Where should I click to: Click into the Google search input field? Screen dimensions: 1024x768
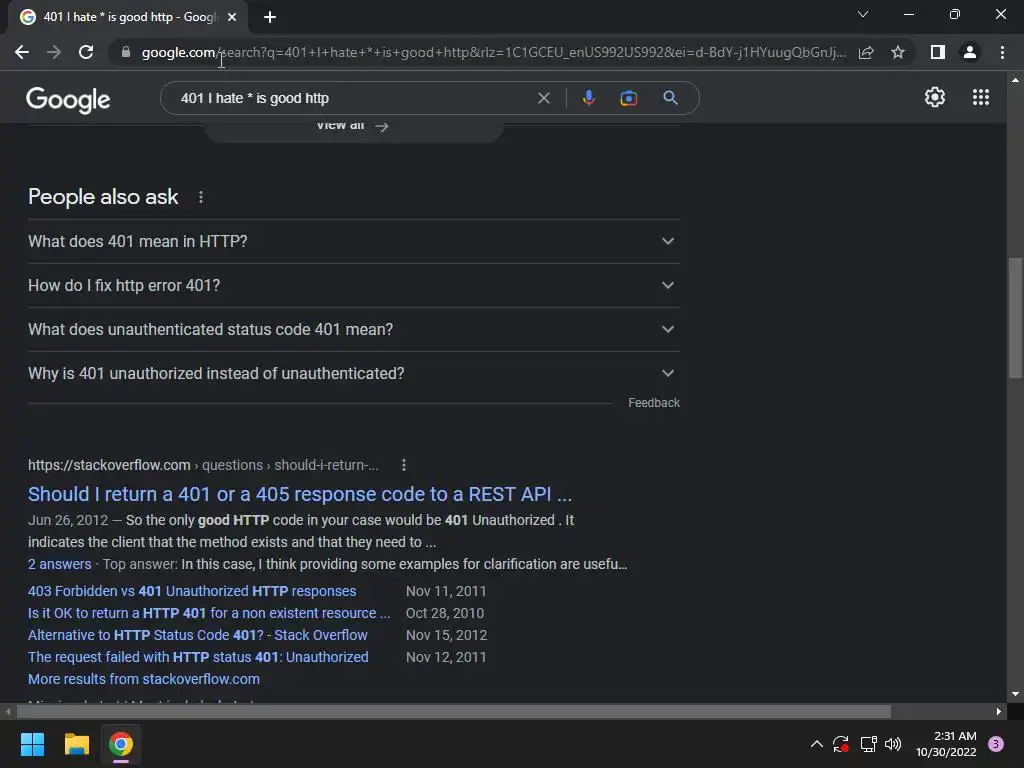[x=353, y=98]
